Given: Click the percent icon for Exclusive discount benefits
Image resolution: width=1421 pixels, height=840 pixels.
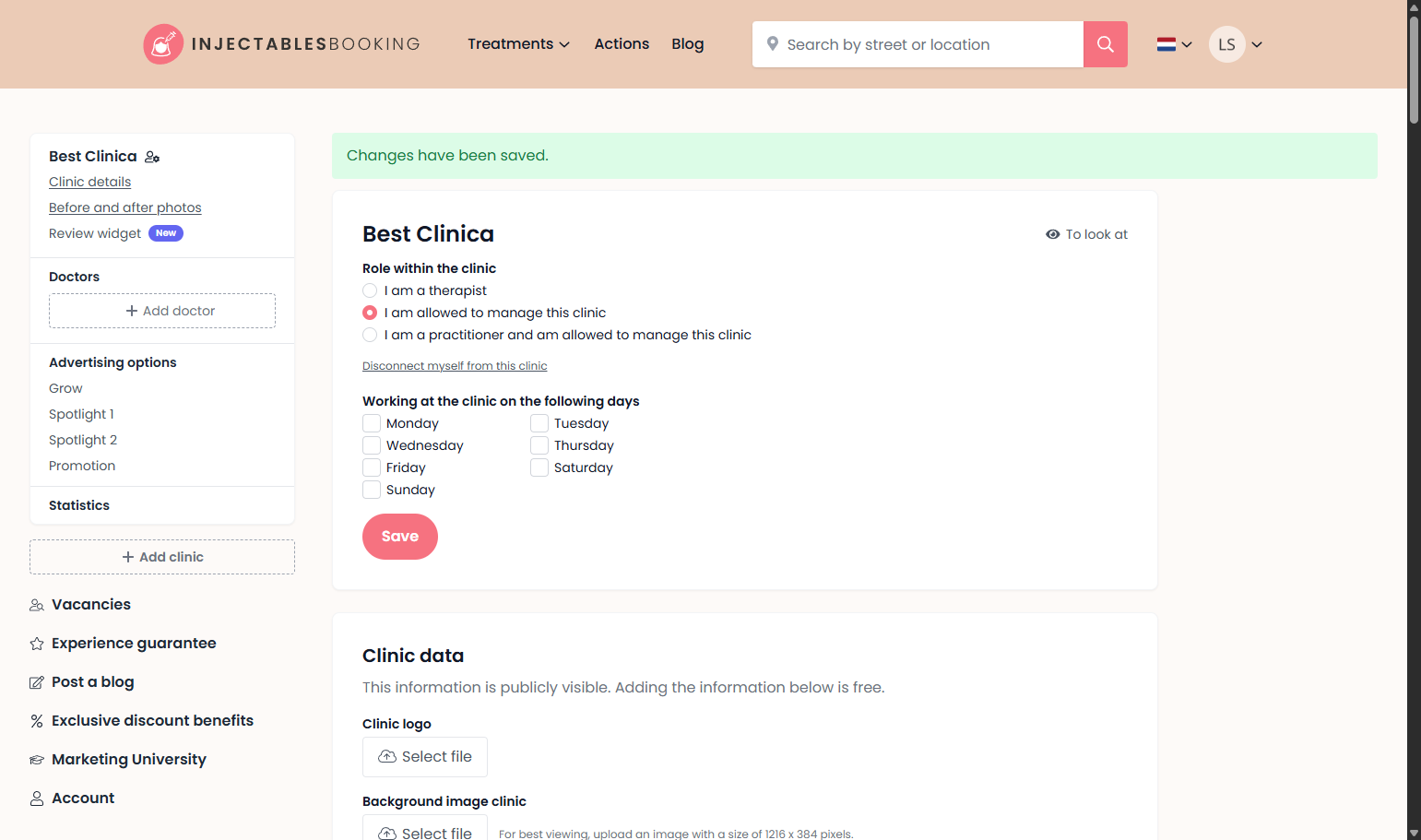Looking at the screenshot, I should point(37,721).
